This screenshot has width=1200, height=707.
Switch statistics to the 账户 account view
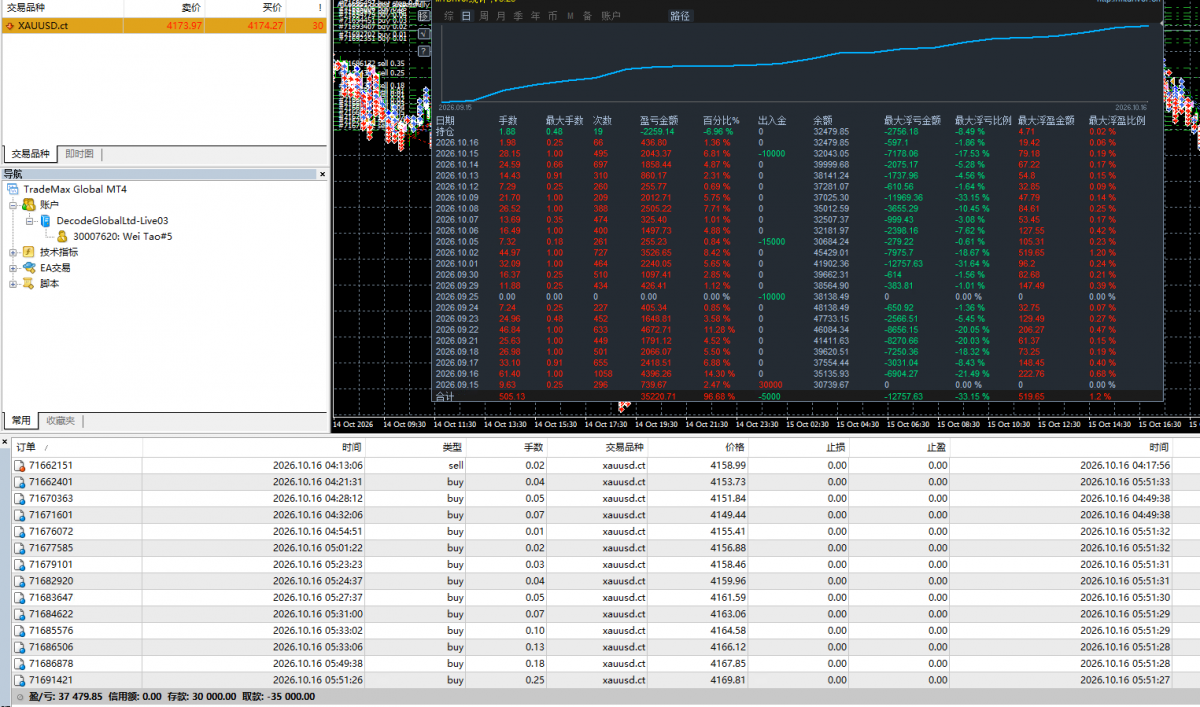click(x=610, y=16)
